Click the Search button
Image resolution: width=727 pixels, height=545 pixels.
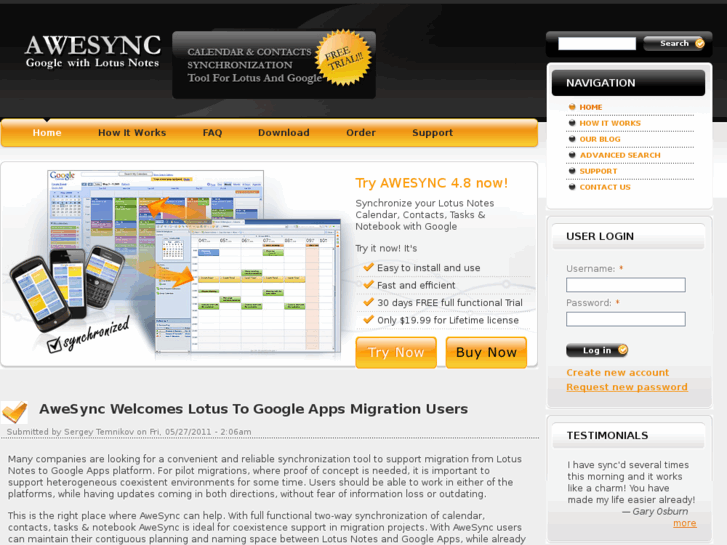[x=675, y=44]
